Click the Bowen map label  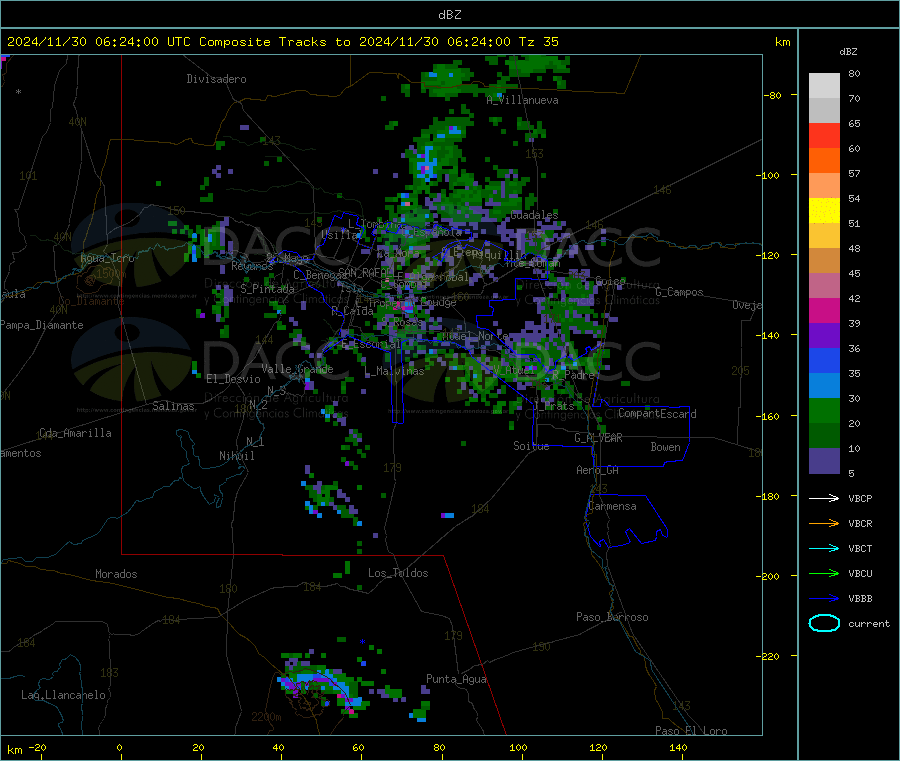click(x=665, y=447)
